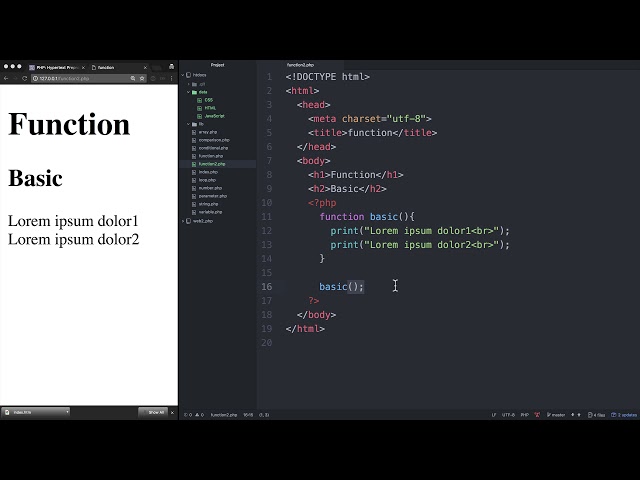The image size is (640, 480).
Task: Click the Function heading on web page
Action: coord(69,124)
